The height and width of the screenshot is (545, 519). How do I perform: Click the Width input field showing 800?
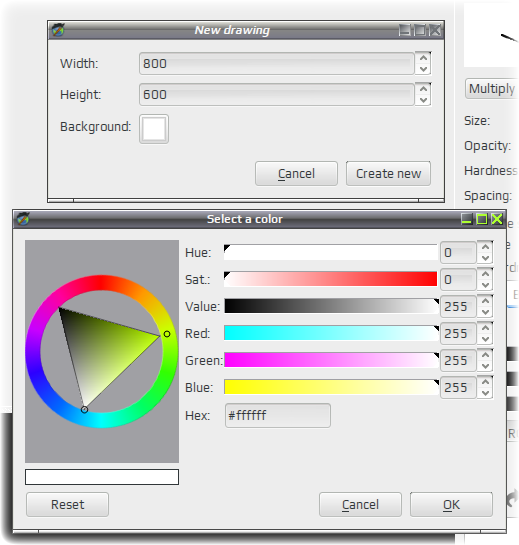[x=276, y=64]
